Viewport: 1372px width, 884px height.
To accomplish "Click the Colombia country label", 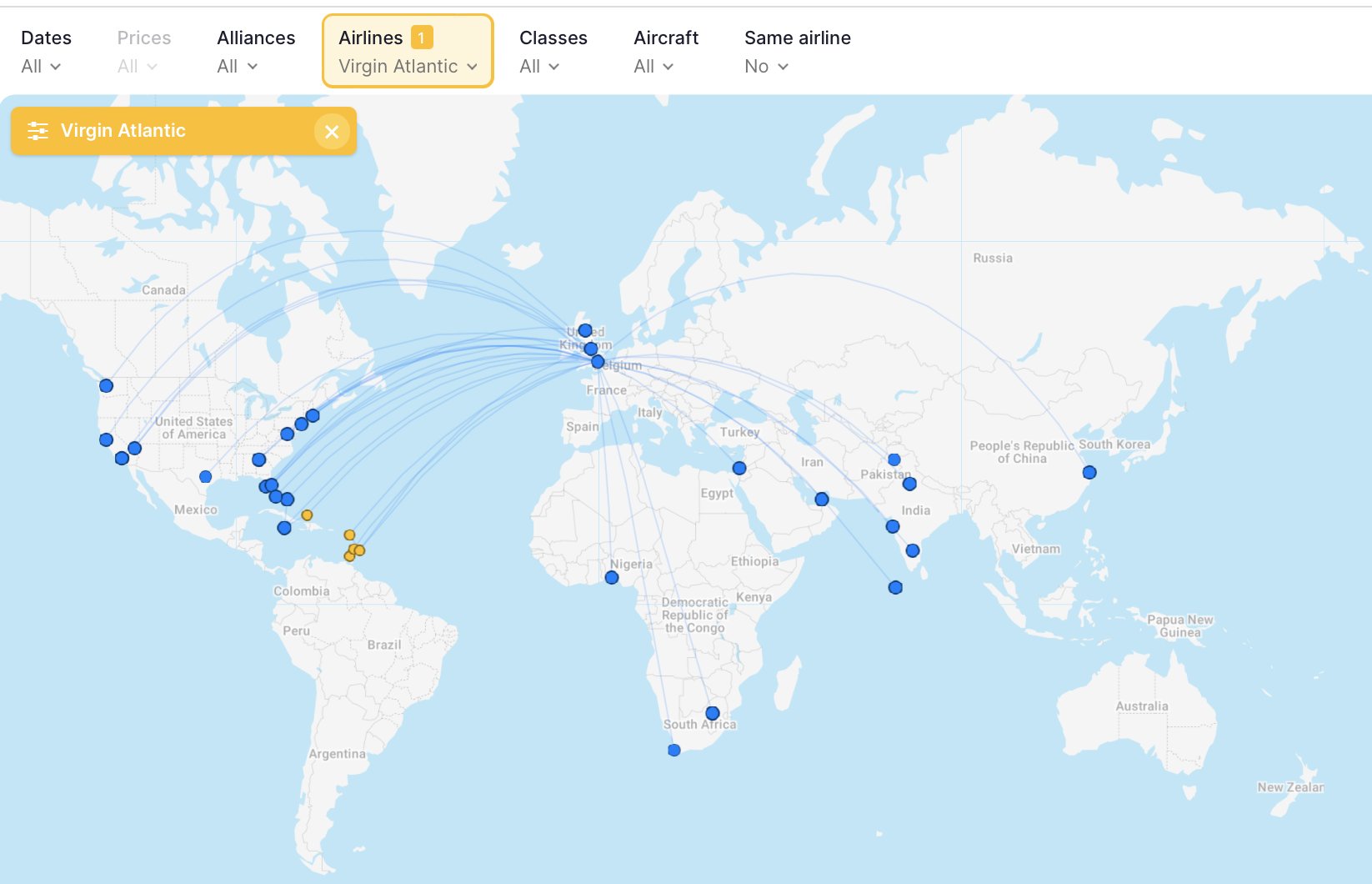I will click(x=302, y=590).
